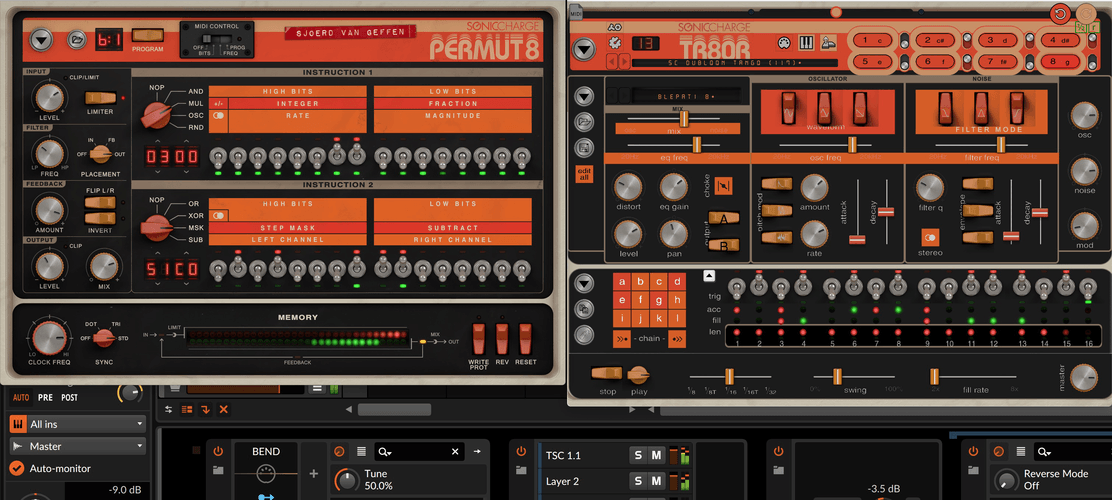This screenshot has width=1112, height=500.
Task: Toggle TR80R output B switch
Action: [x=723, y=245]
